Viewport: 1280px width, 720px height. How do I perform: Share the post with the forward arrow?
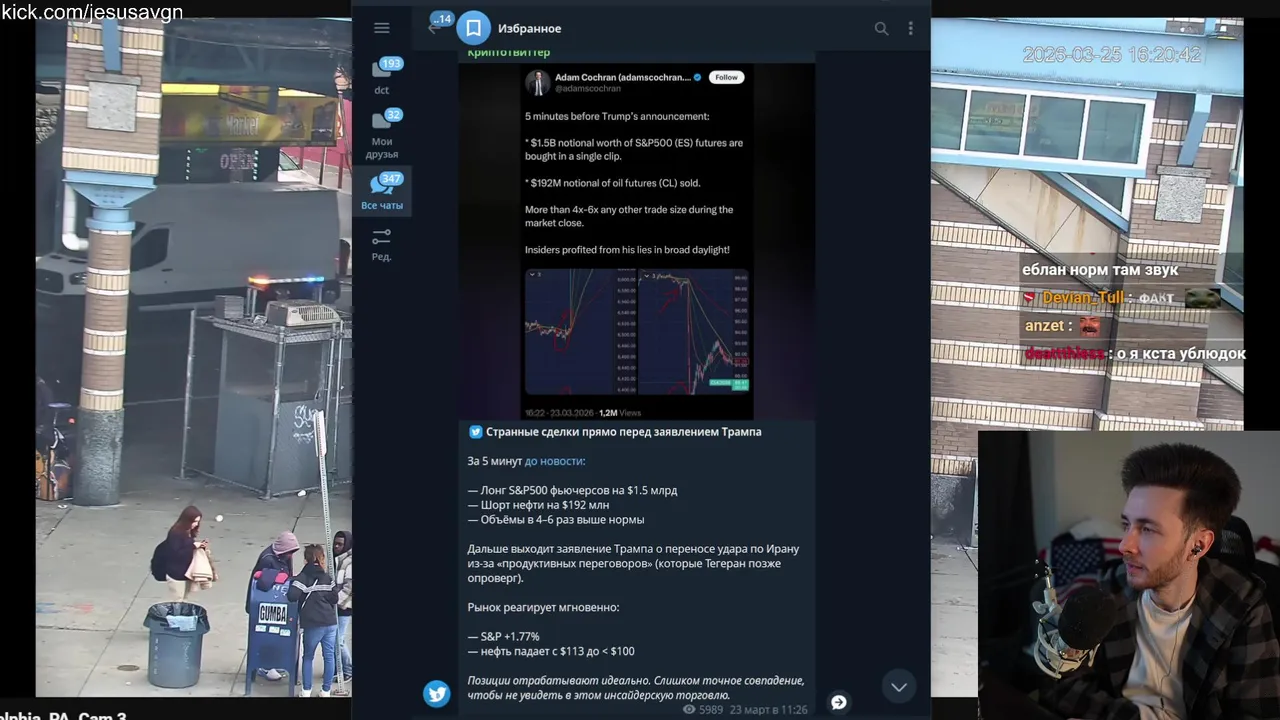click(x=839, y=702)
